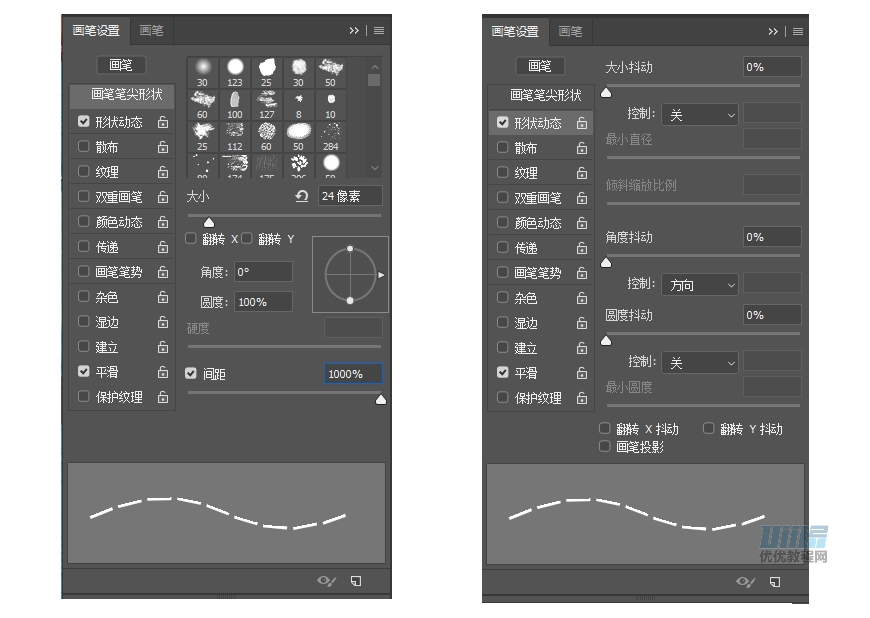870x618 pixels.
Task: Click lock icon beside 形状动态 in left panel
Action: tap(163, 122)
